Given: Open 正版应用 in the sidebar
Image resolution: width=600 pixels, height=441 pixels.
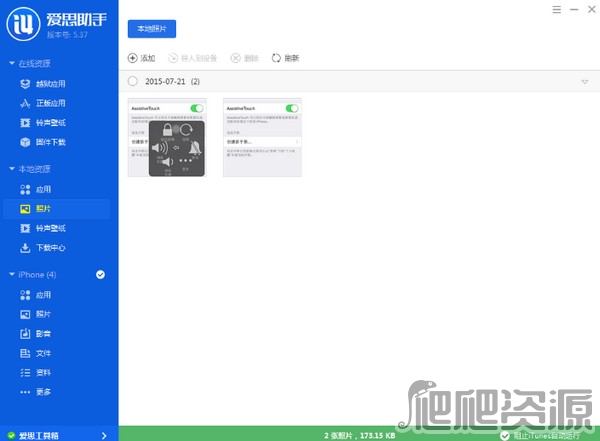Looking at the screenshot, I should click(43, 103).
